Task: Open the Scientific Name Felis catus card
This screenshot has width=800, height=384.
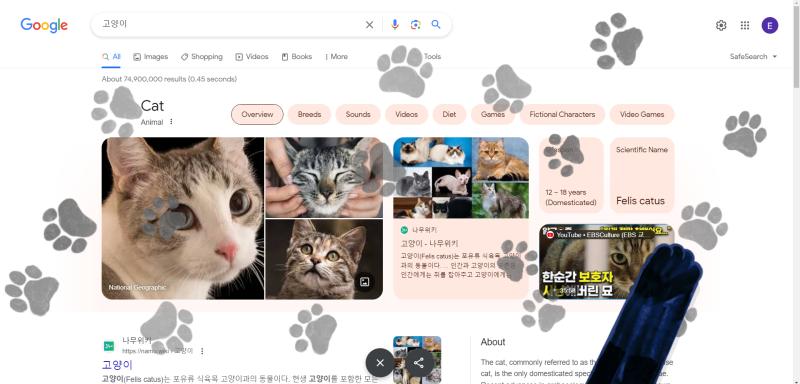Action: pos(642,175)
